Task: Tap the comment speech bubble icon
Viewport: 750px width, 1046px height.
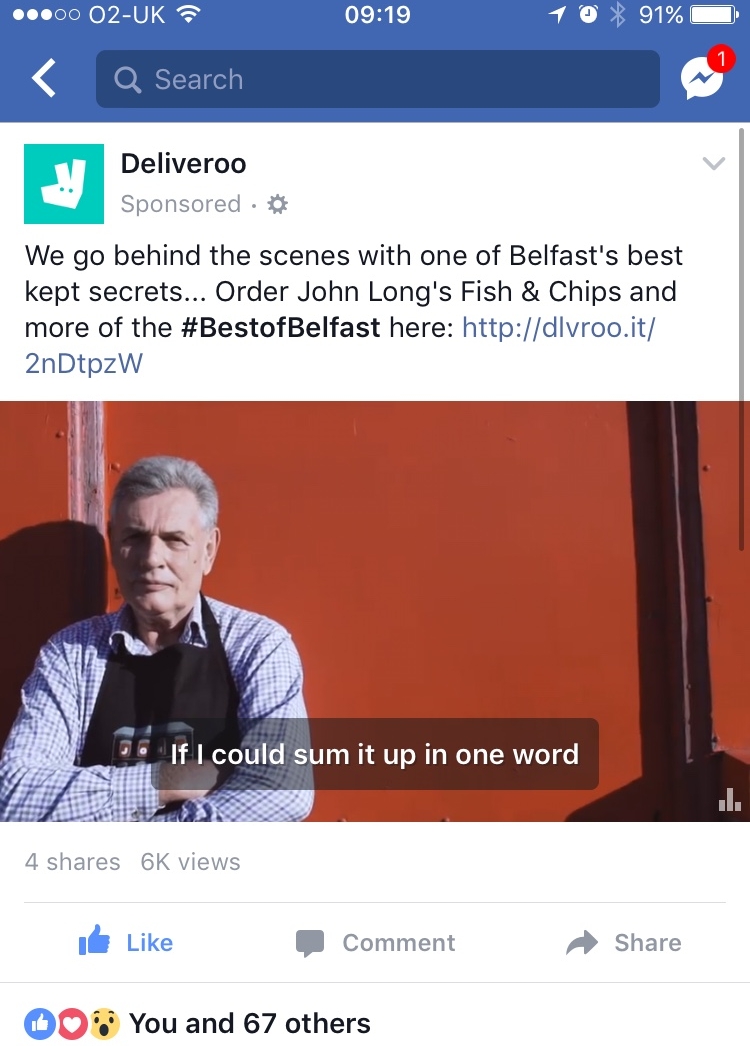Action: [x=310, y=943]
